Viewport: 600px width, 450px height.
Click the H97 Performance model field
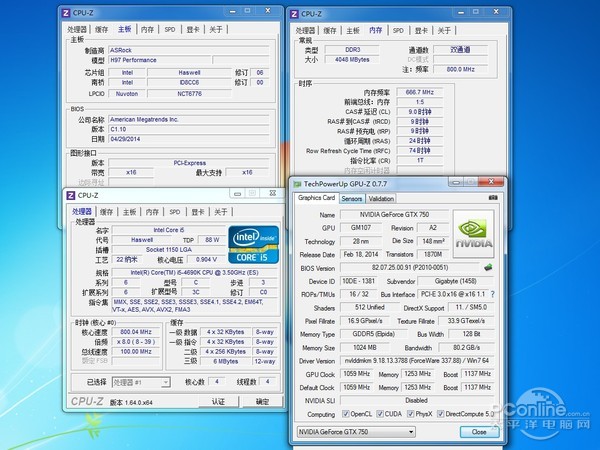click(160, 60)
